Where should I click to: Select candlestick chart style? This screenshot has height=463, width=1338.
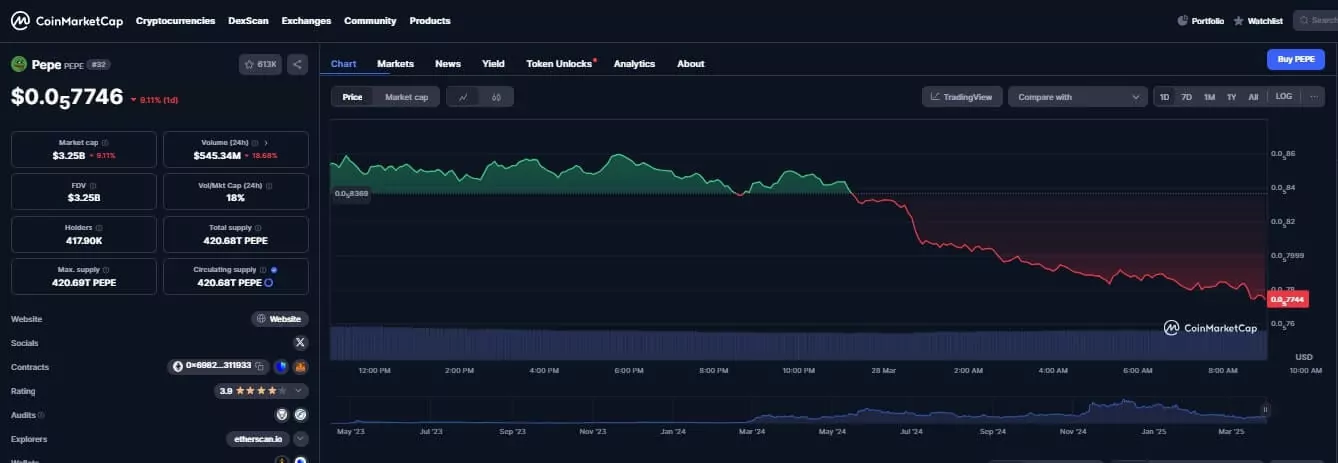click(496, 97)
